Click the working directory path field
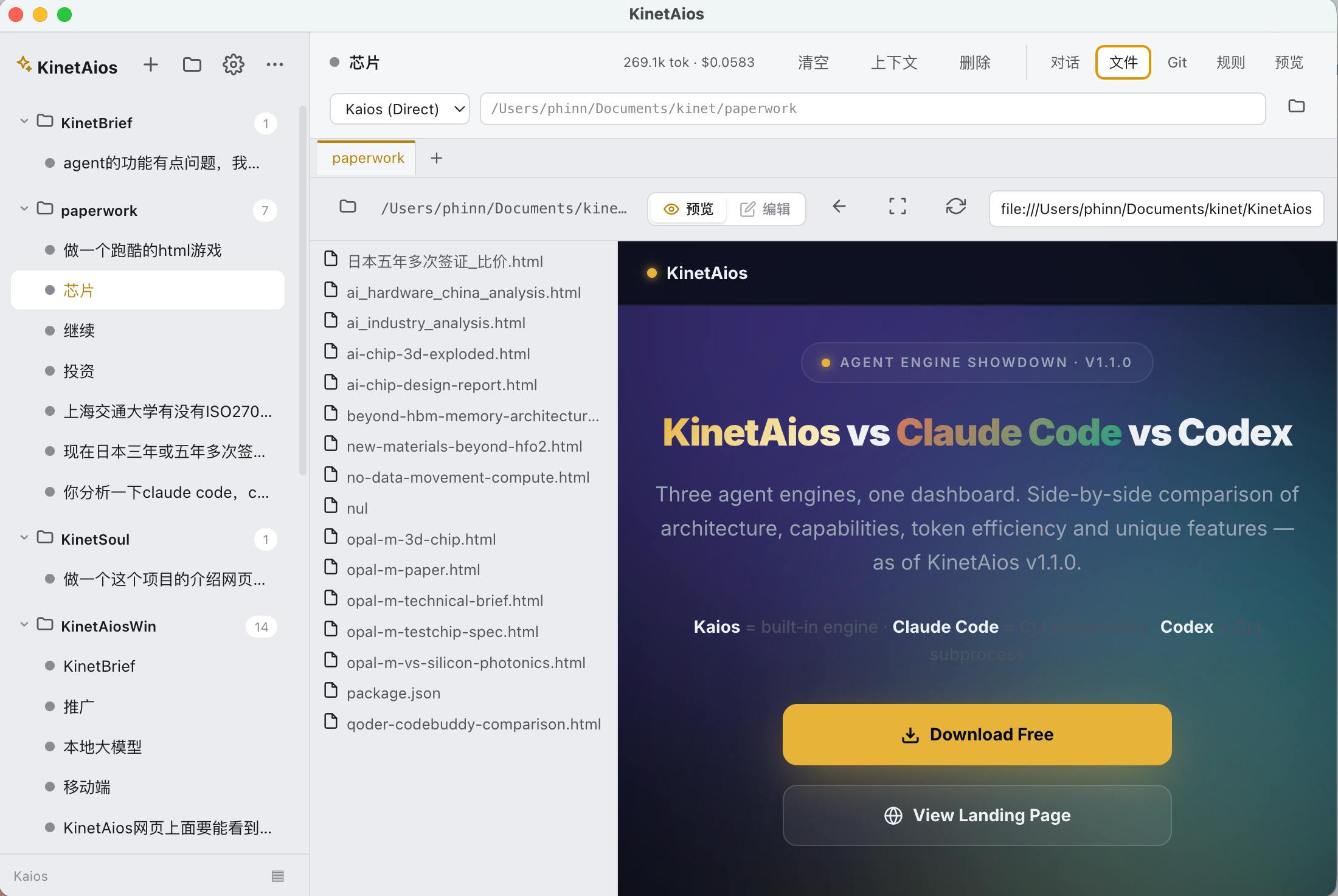1338x896 pixels. (873, 109)
